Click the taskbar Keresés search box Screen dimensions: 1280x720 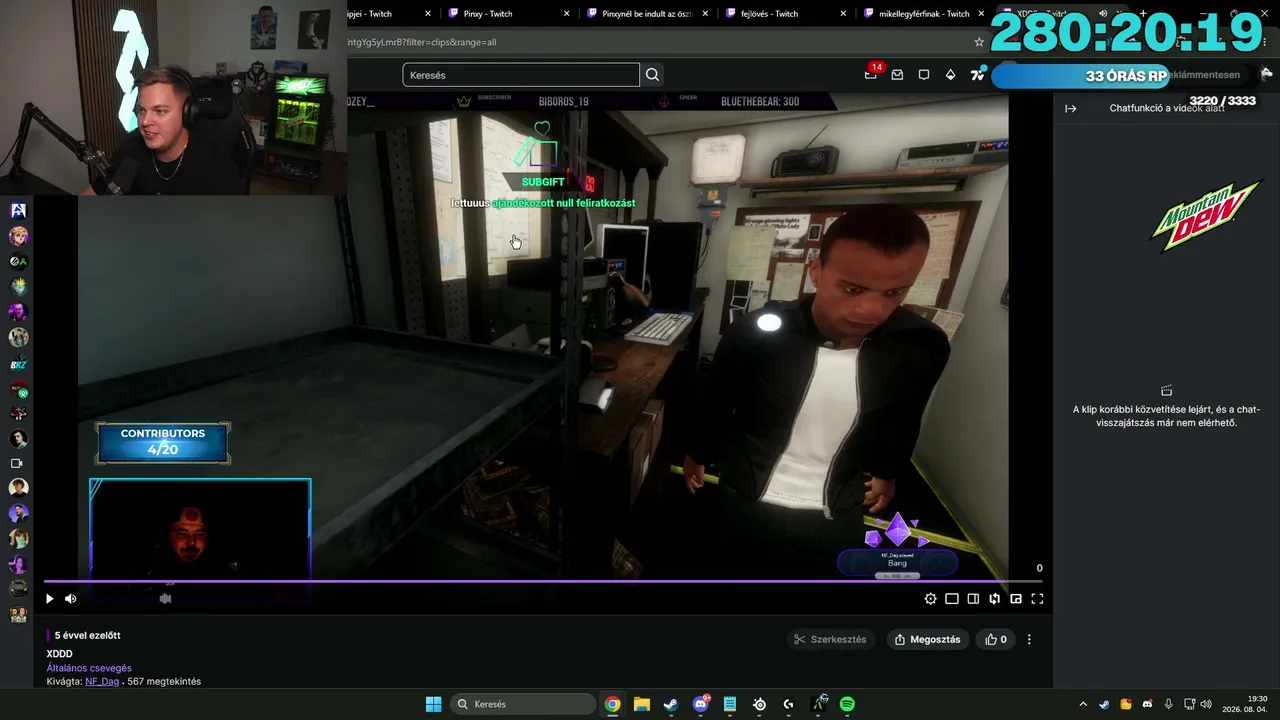(525, 704)
